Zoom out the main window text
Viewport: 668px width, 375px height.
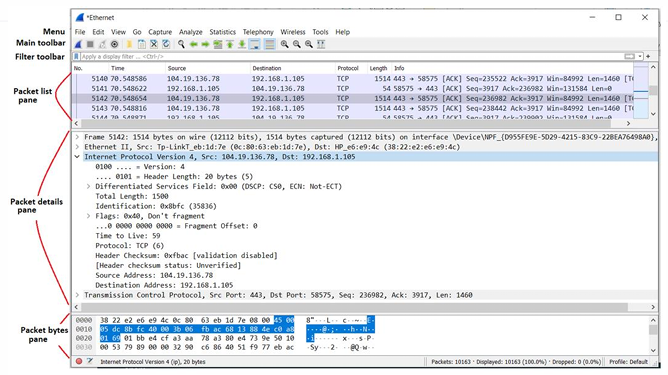(x=297, y=44)
